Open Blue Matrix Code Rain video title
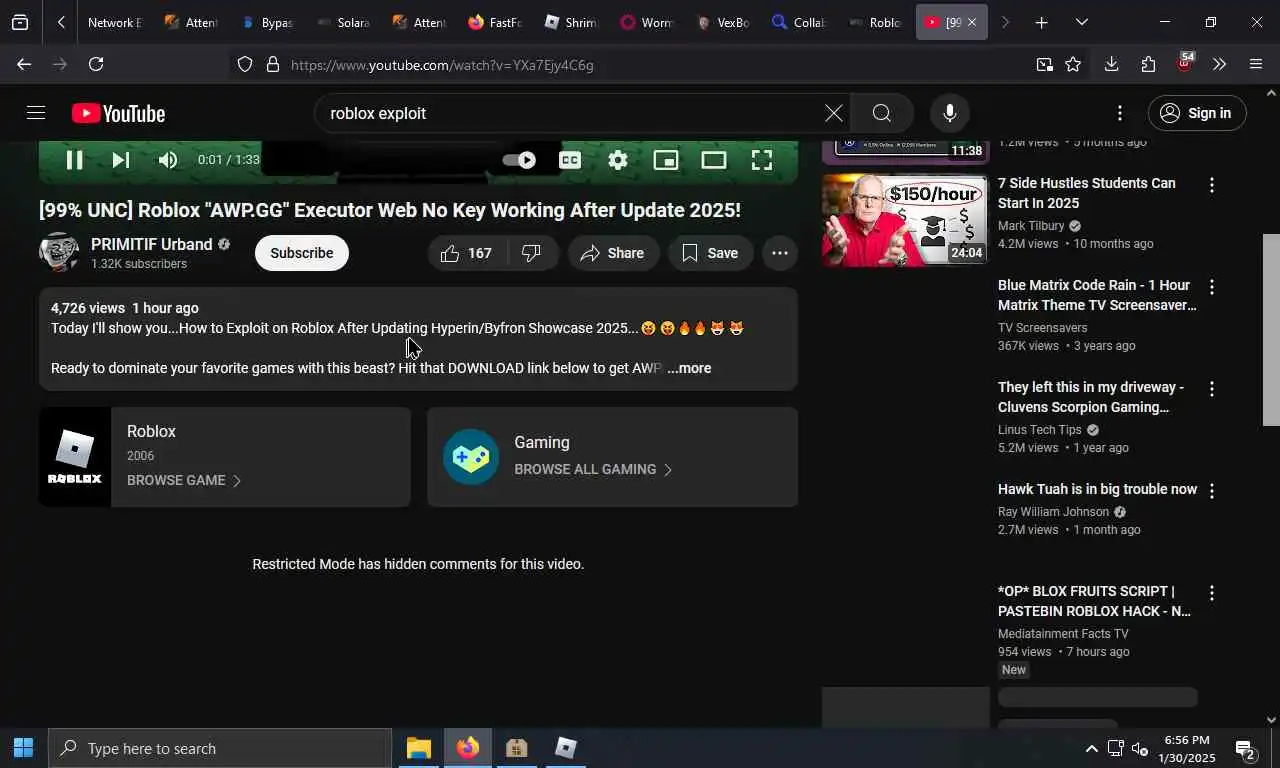The image size is (1280, 768). tap(1097, 295)
